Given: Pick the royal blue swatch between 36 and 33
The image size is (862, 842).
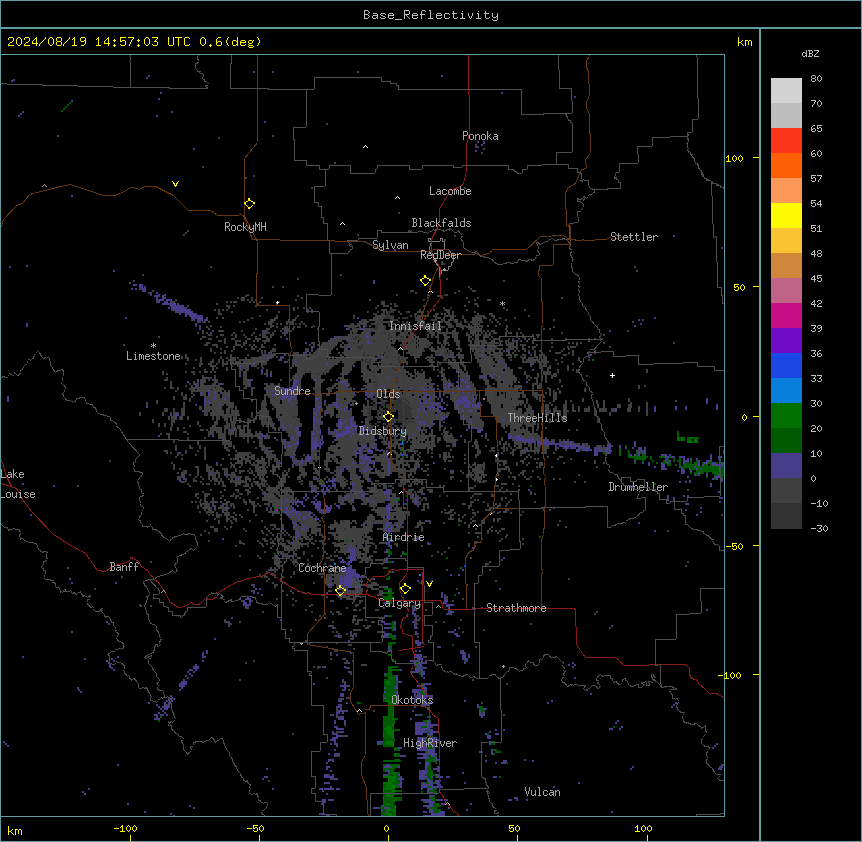Looking at the screenshot, I should (x=786, y=365).
